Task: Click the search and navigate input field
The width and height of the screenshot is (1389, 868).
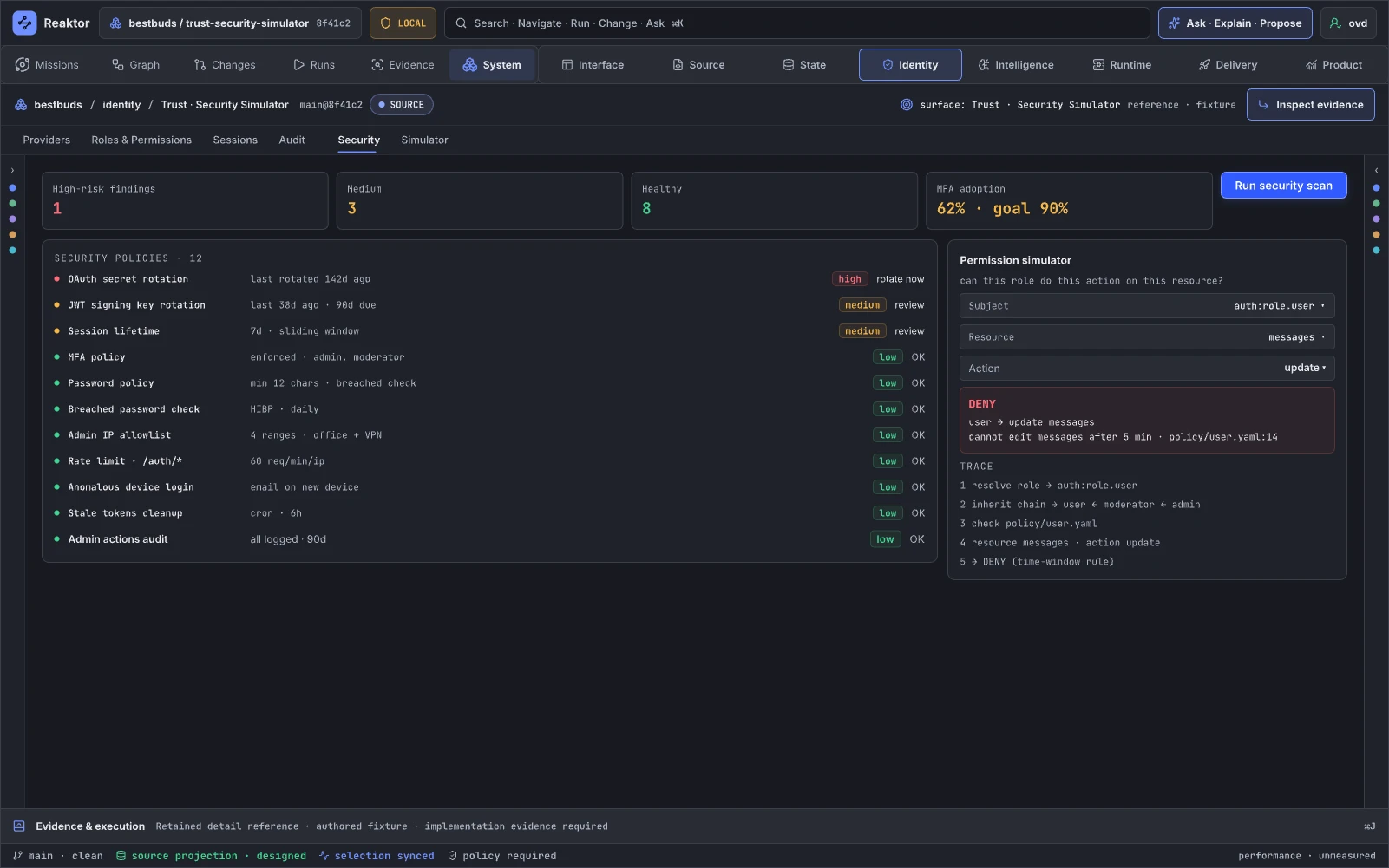Action: click(x=796, y=23)
